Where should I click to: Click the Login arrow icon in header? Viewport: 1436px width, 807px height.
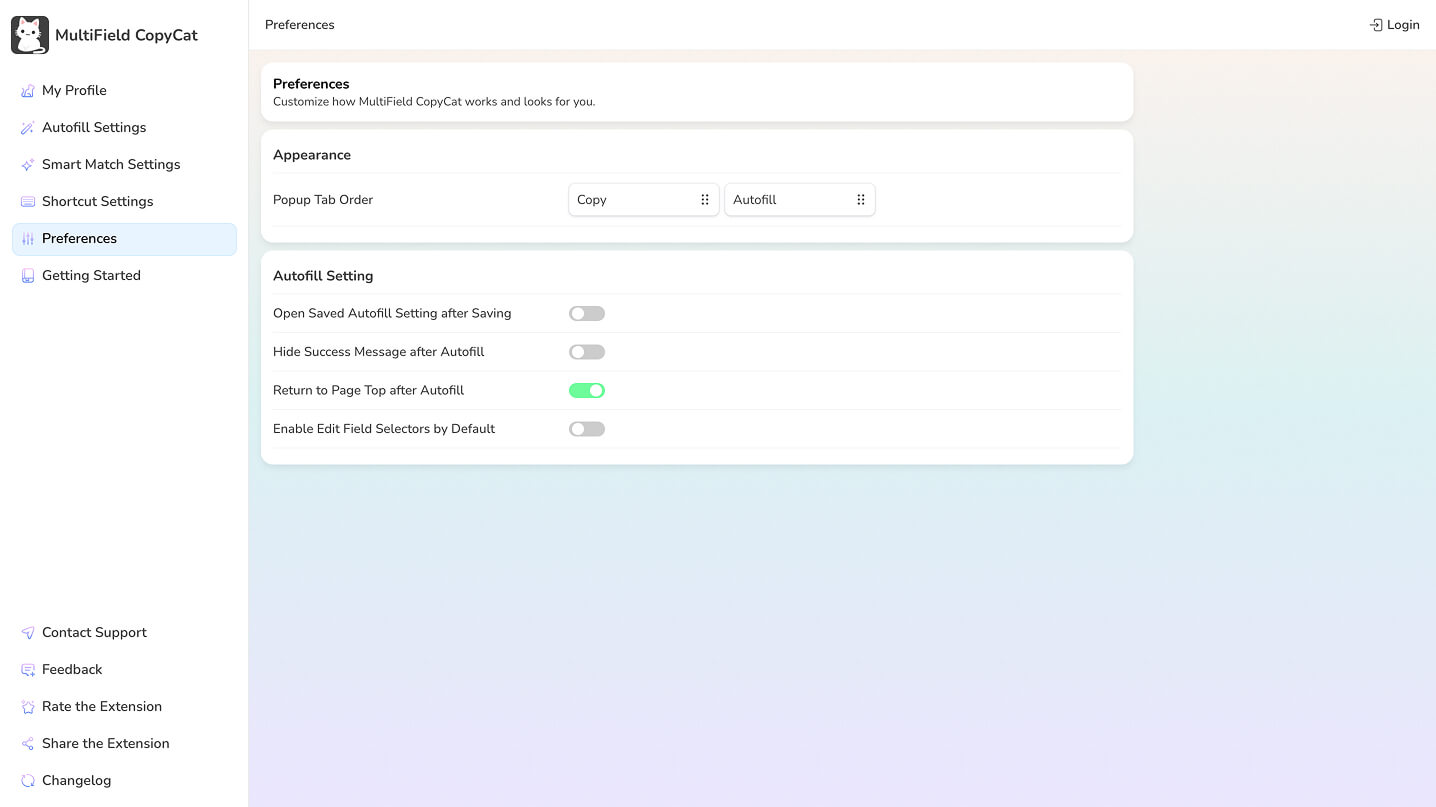pyautogui.click(x=1376, y=25)
